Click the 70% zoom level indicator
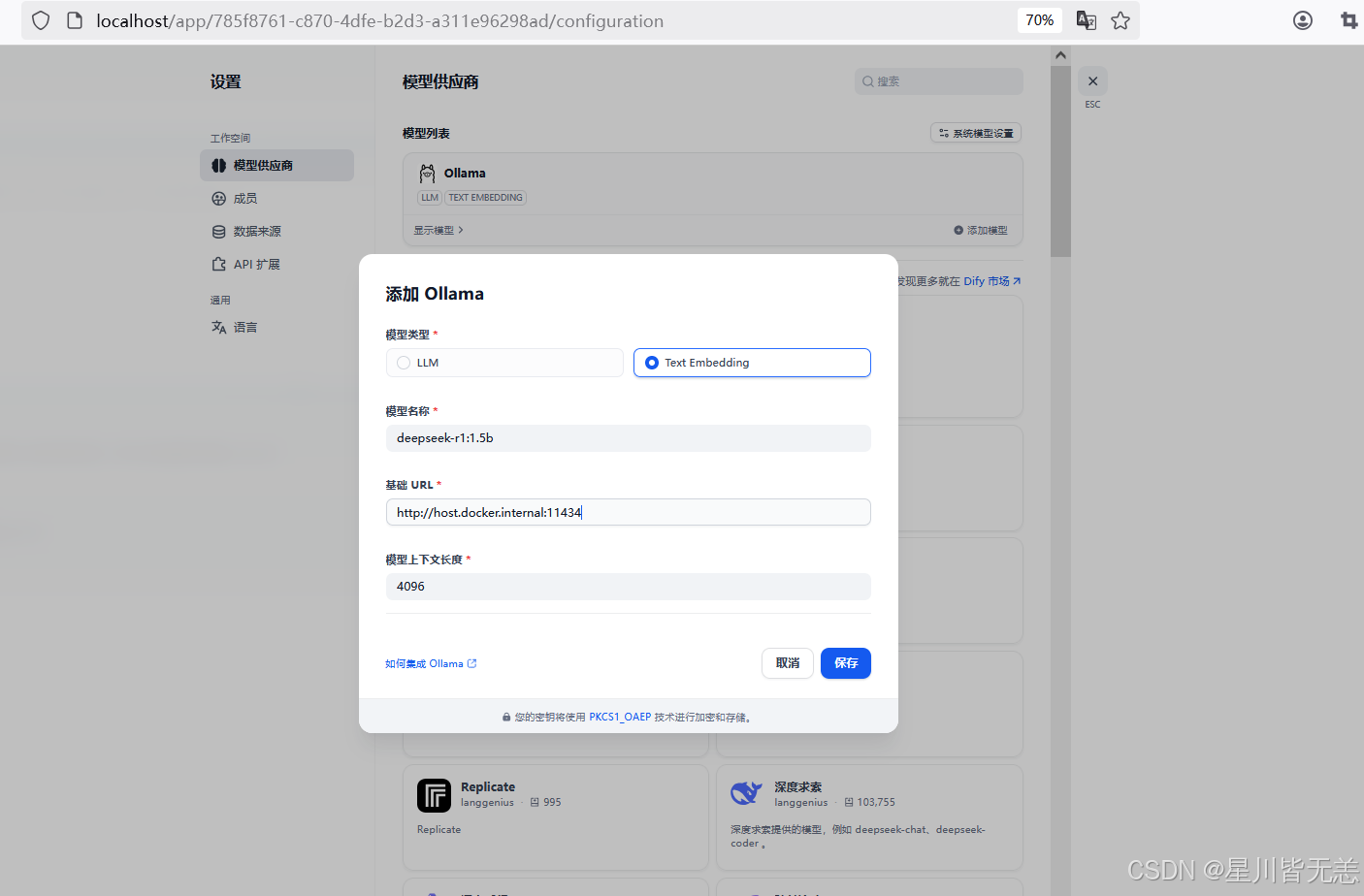Viewport: 1364px width, 896px height. coord(1039,20)
